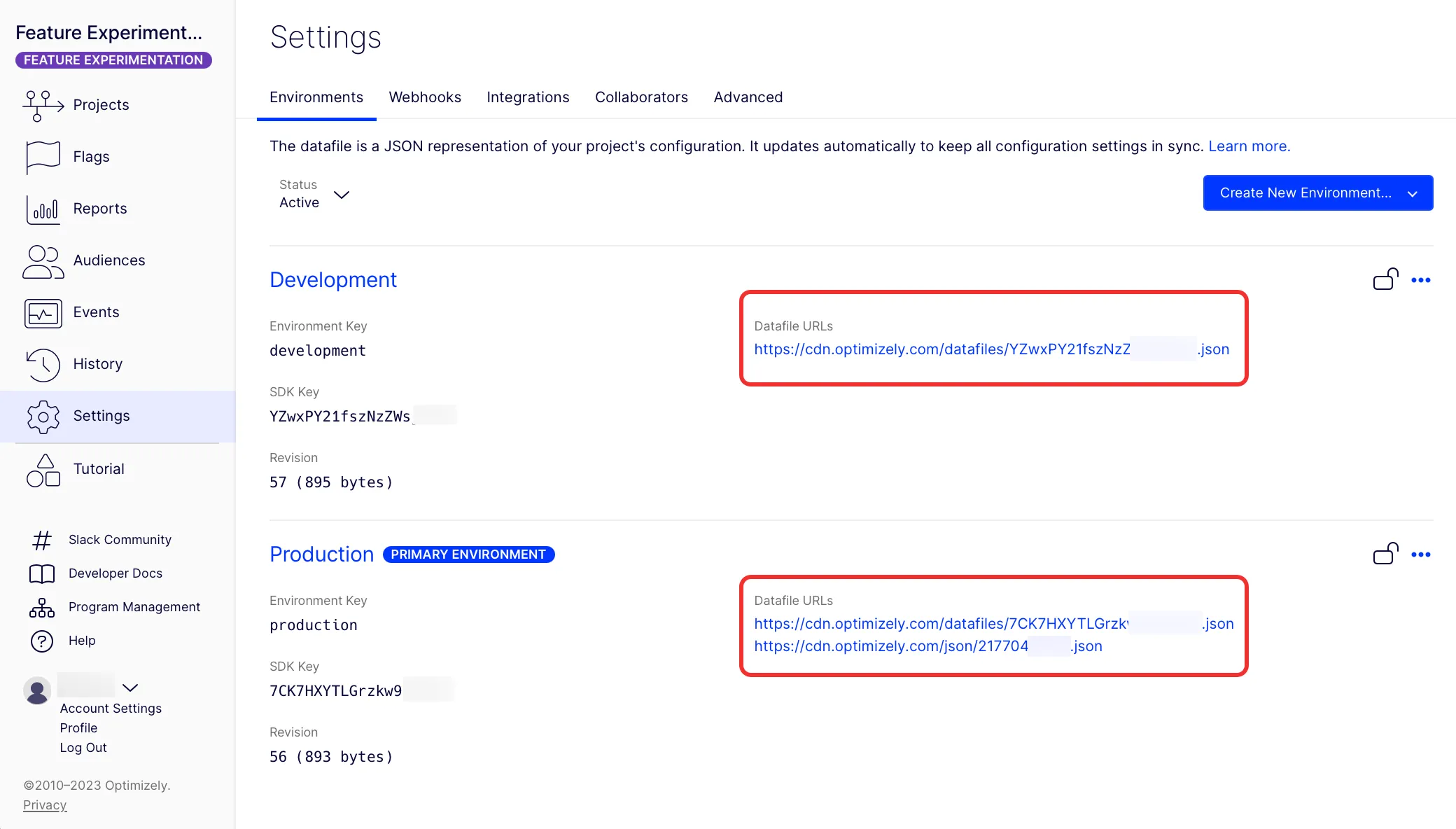Click the Settings gear icon

click(x=43, y=417)
